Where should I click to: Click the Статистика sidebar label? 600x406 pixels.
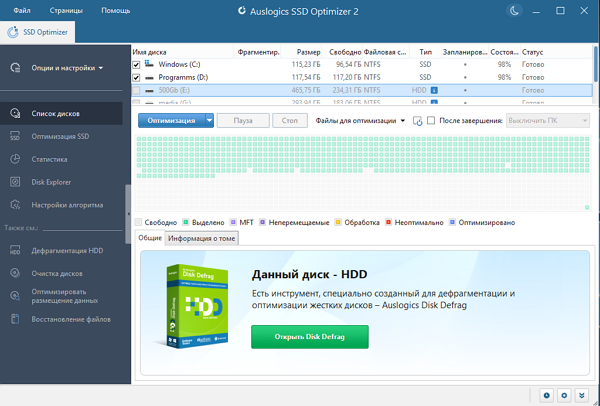pyautogui.click(x=49, y=160)
